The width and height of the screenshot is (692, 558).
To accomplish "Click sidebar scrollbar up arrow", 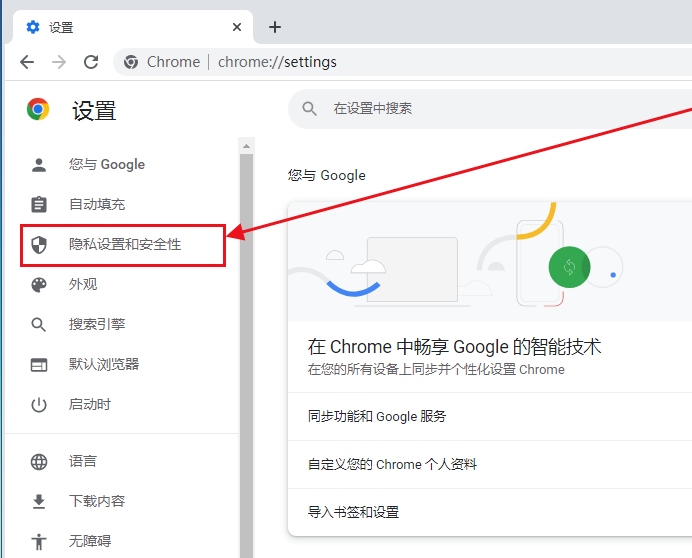I will tap(247, 146).
